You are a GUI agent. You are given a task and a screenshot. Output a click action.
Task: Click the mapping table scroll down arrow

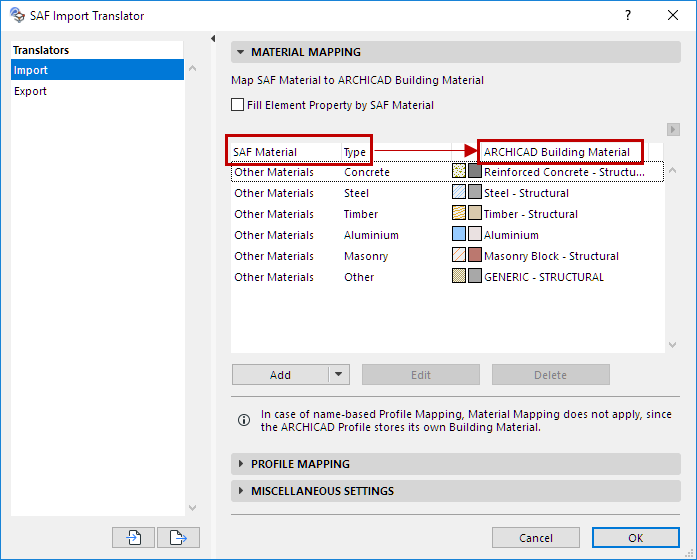click(673, 344)
